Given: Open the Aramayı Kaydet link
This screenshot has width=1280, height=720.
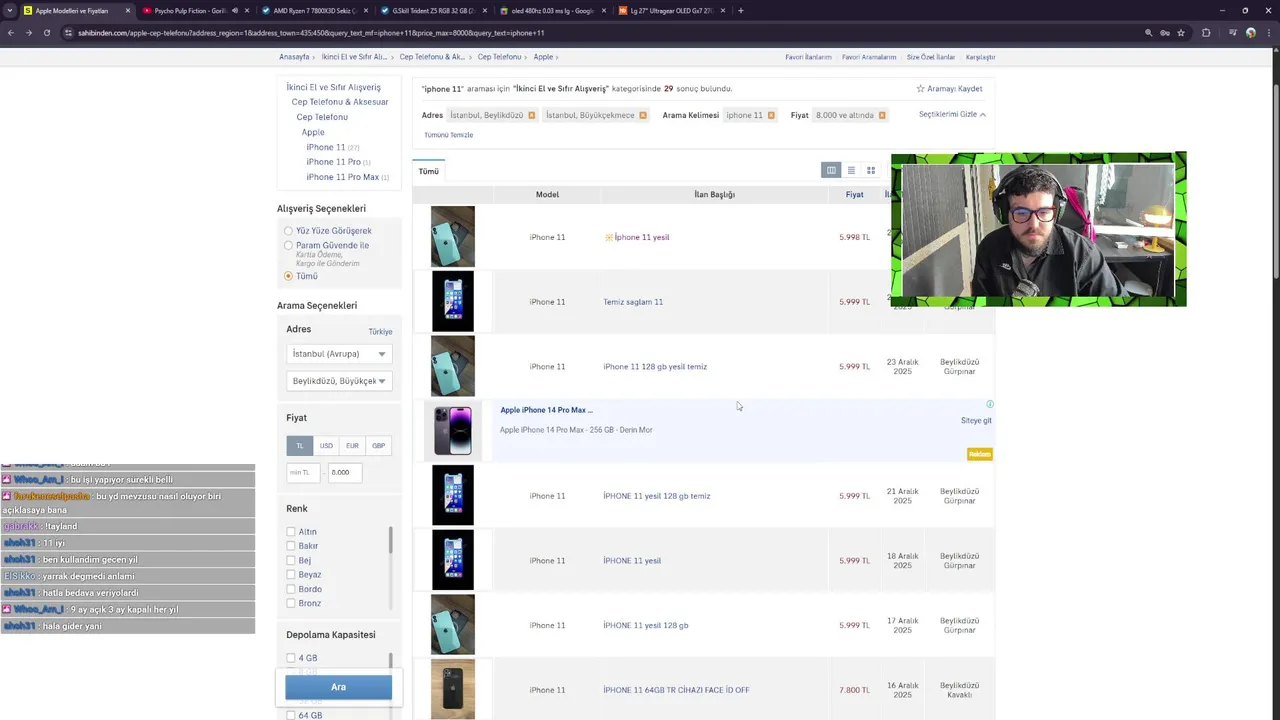Looking at the screenshot, I should tap(954, 88).
